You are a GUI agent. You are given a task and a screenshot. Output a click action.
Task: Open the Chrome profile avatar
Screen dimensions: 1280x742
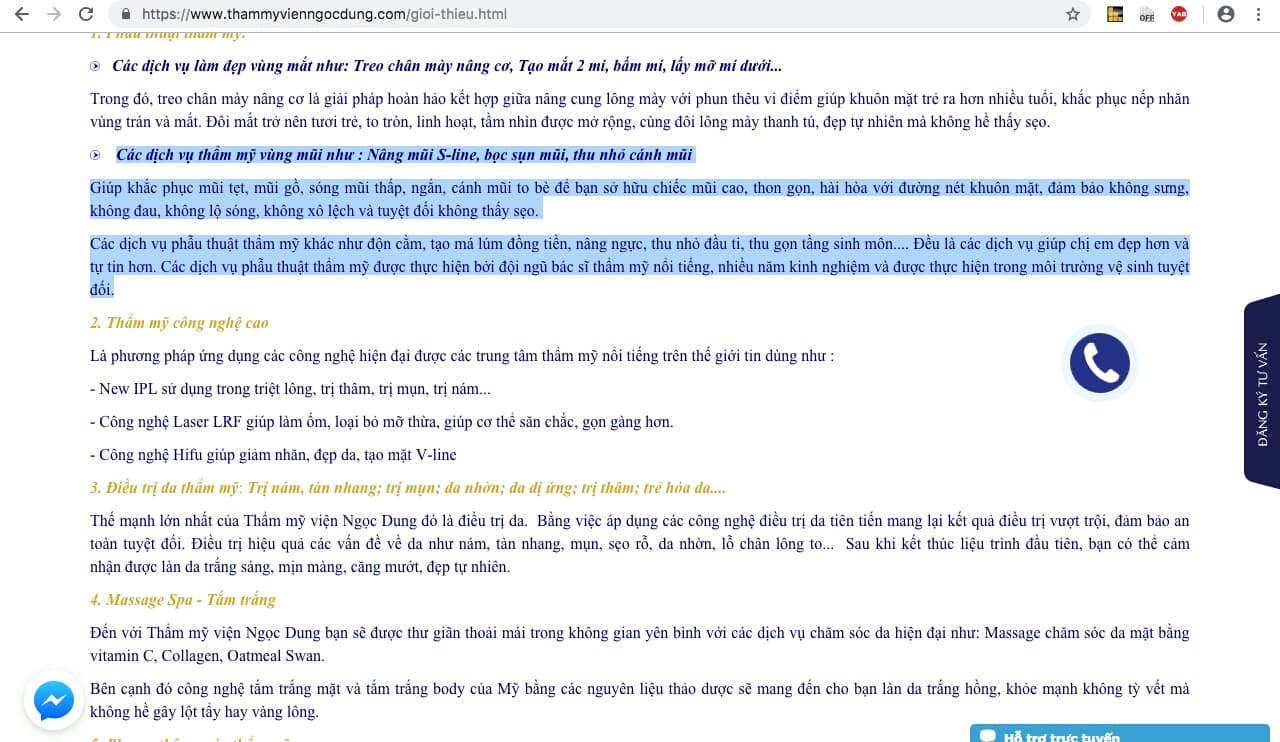[1225, 14]
